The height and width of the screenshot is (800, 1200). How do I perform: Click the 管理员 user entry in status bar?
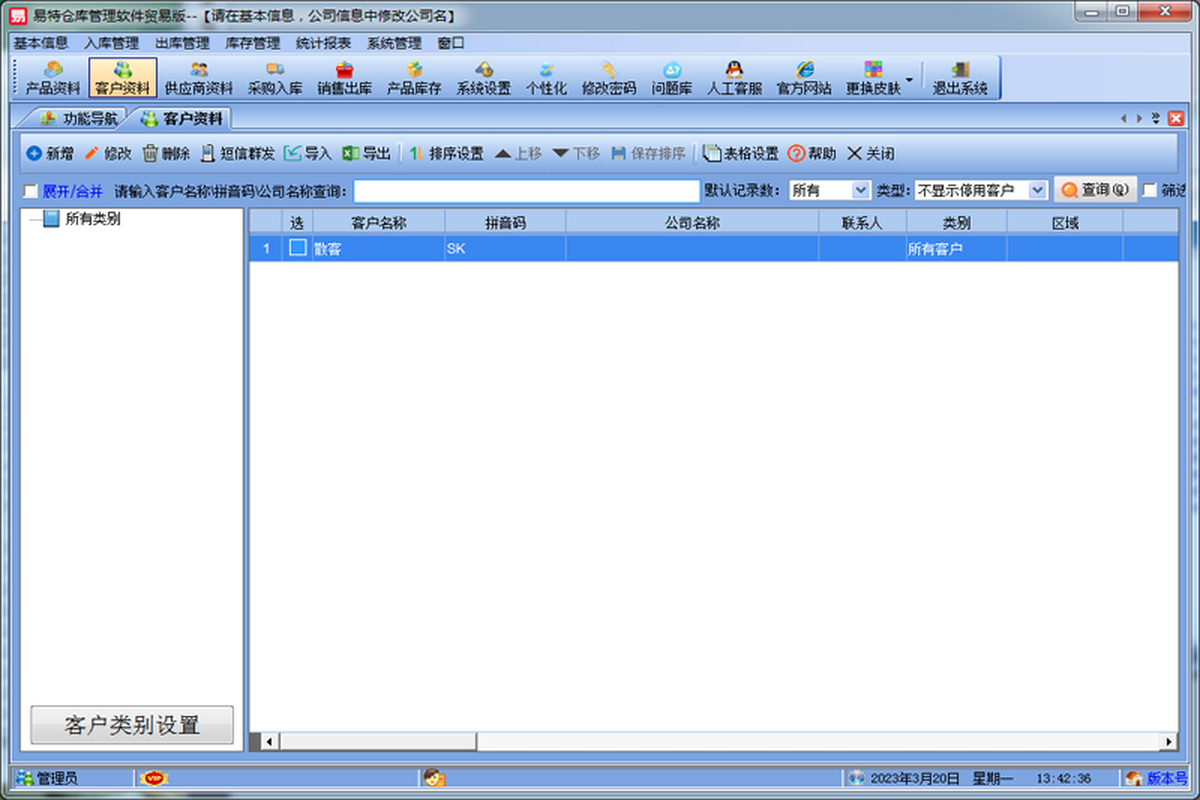[x=48, y=778]
